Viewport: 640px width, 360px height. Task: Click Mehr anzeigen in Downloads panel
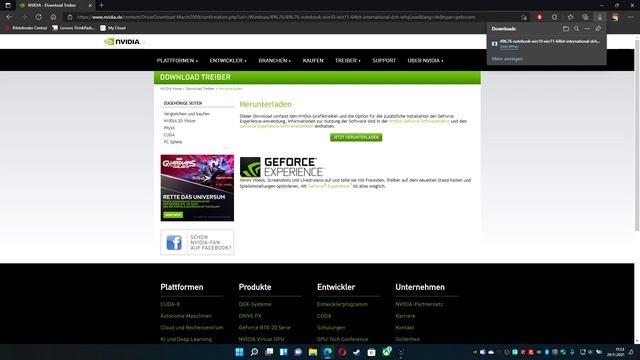(x=507, y=59)
